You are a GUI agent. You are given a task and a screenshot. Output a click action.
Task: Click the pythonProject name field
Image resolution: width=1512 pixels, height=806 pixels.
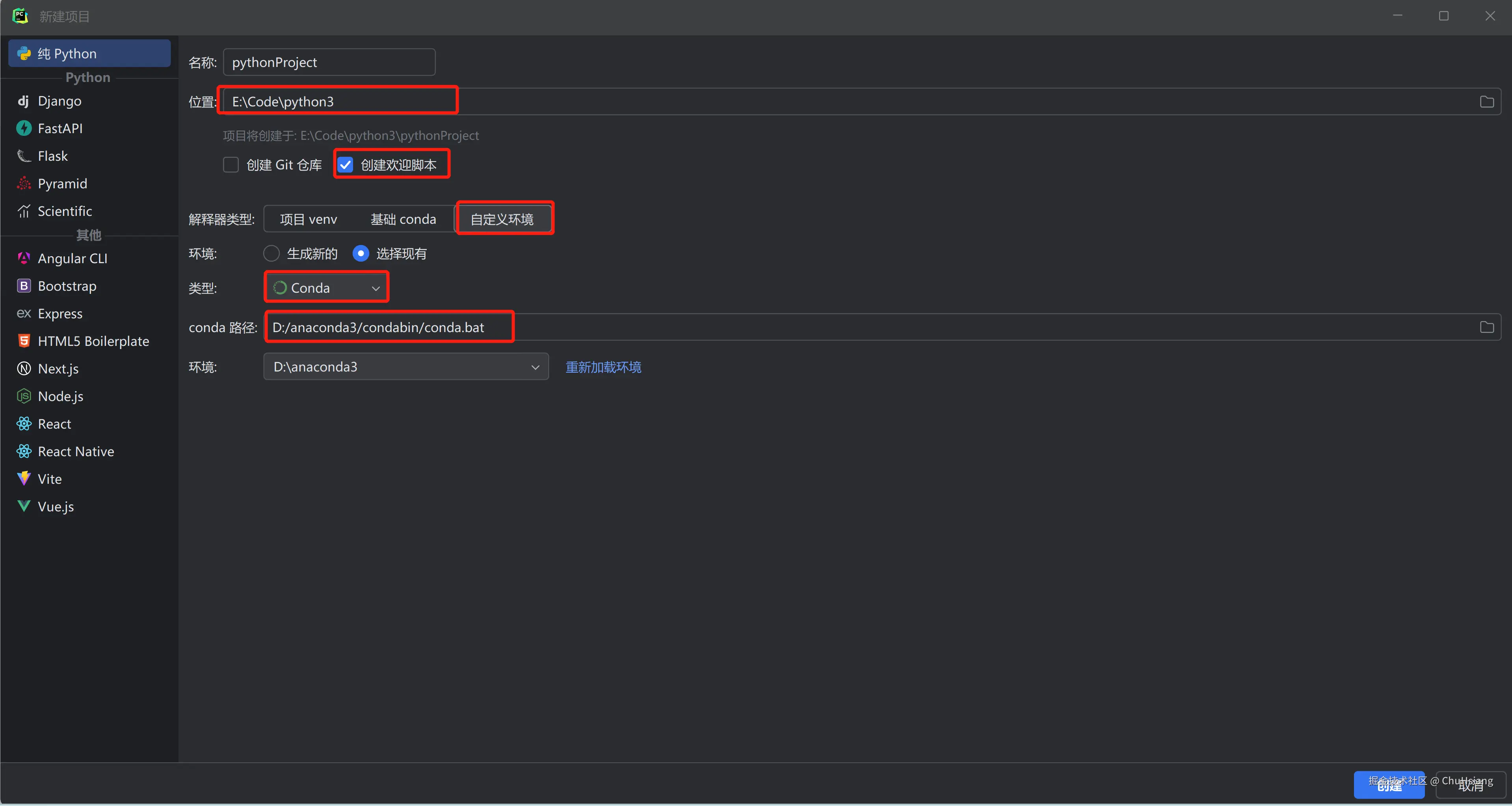click(x=329, y=62)
